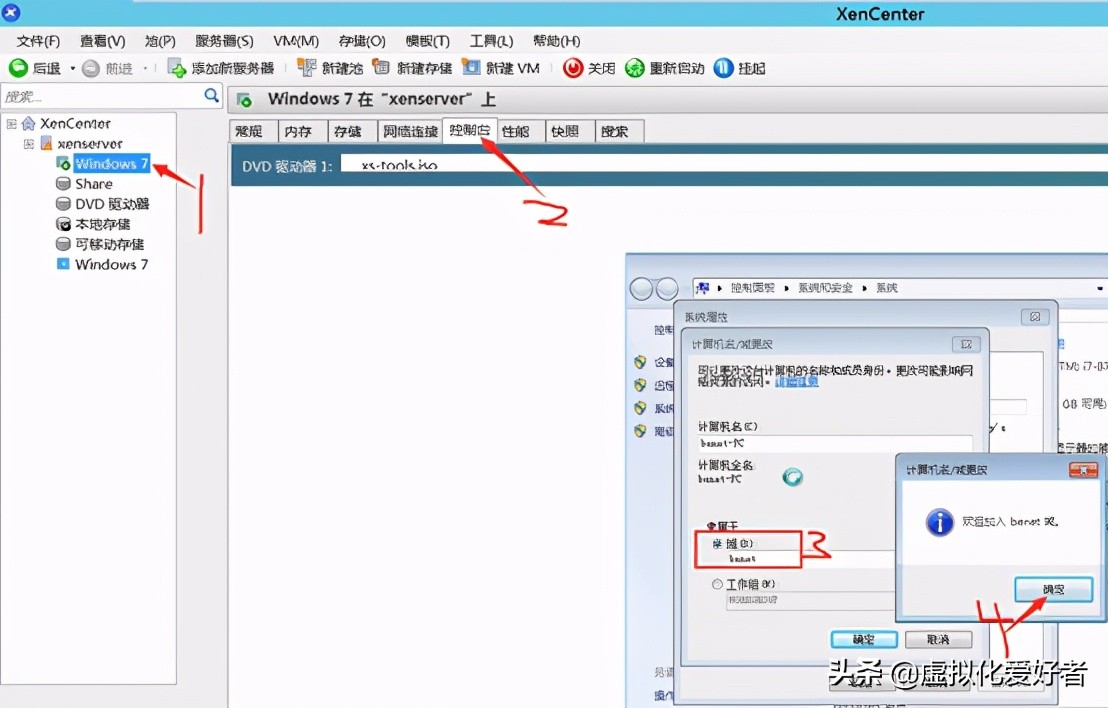Click the New VM (新建 VM) toolbar icon
Screen dimensions: 1108x708
[x=471, y=68]
